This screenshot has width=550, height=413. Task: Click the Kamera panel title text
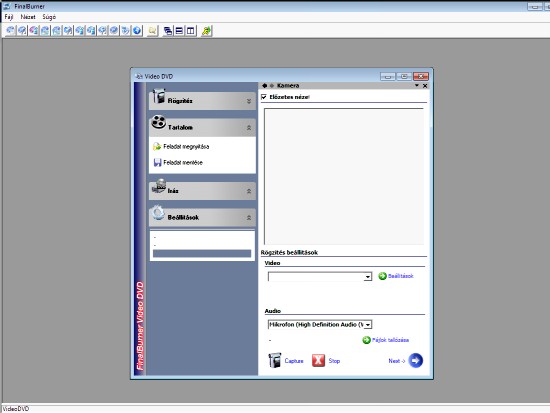tap(288, 86)
